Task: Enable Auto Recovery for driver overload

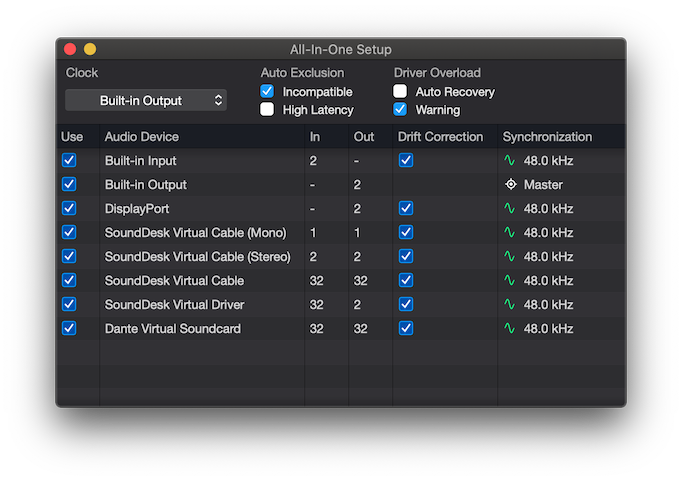Action: coord(400,92)
